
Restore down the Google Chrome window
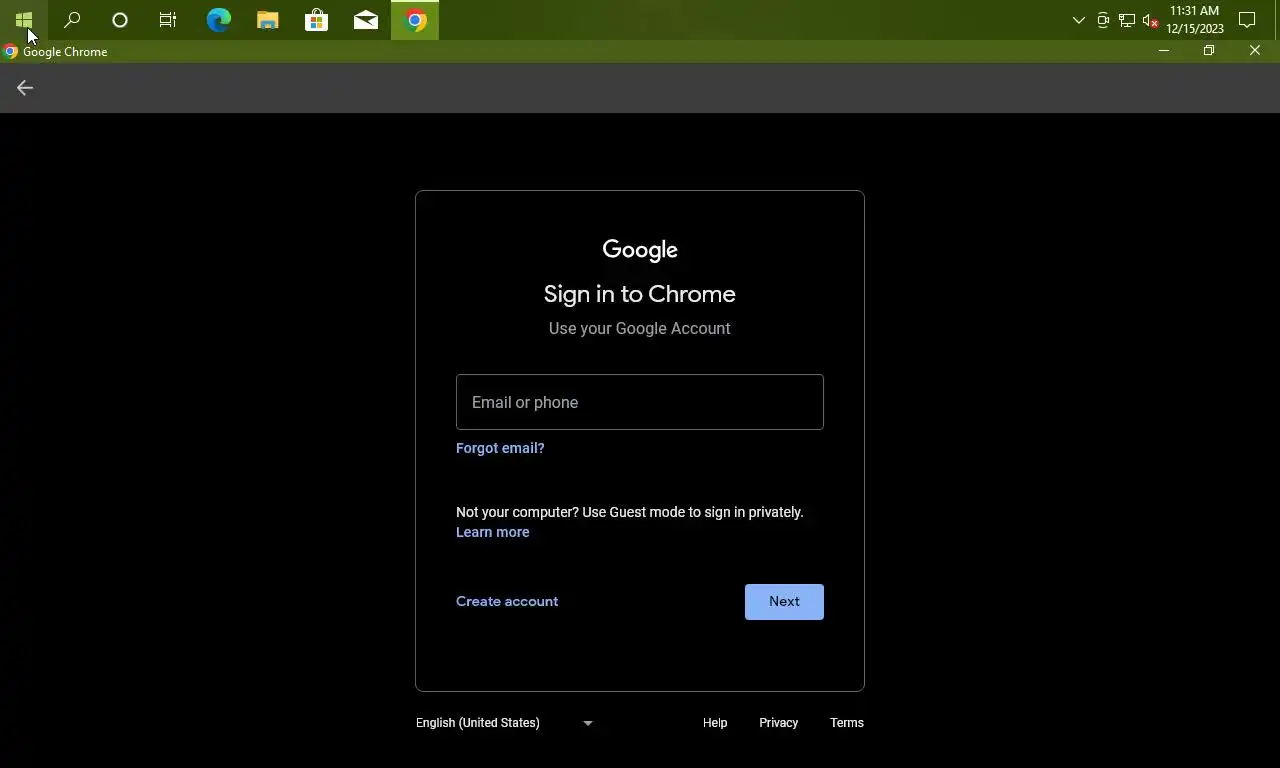tap(1209, 51)
